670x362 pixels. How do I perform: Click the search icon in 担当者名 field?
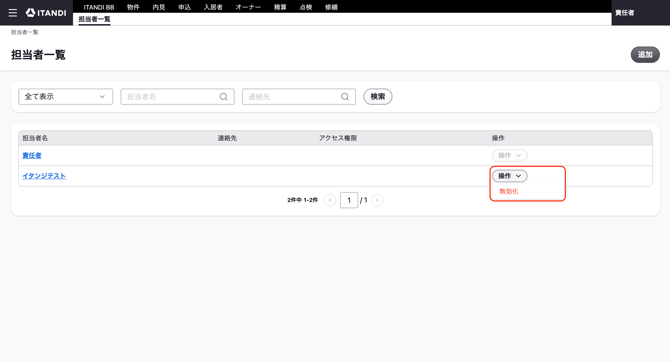click(x=223, y=97)
